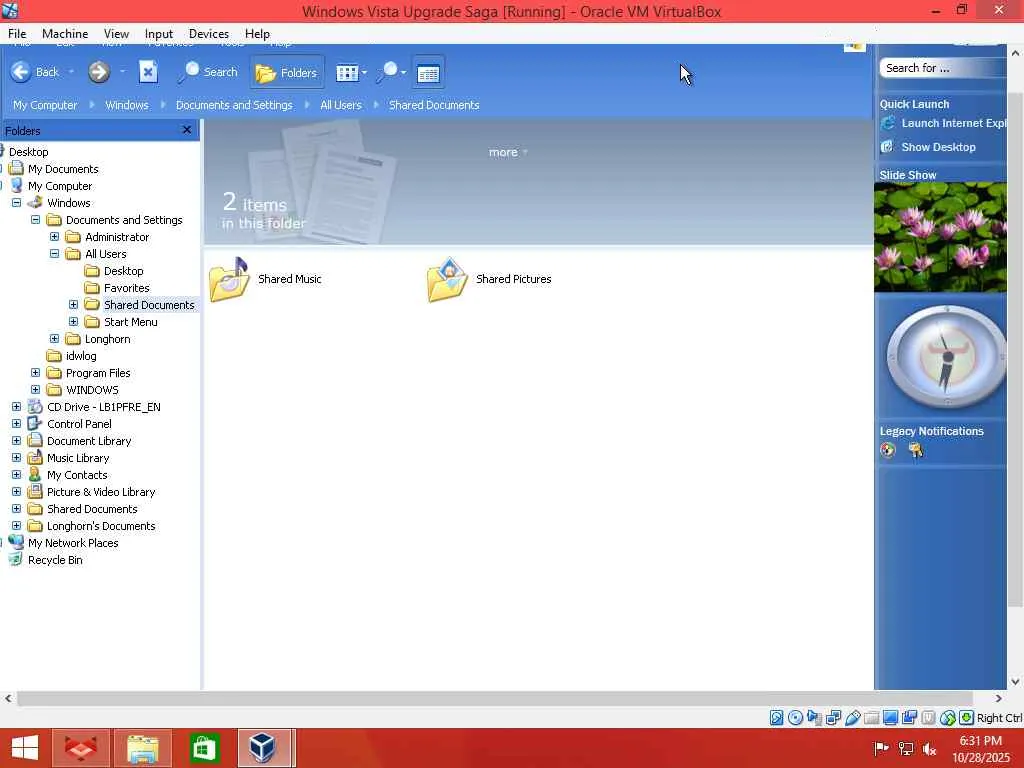Image resolution: width=1024 pixels, height=768 pixels.
Task: Collapse the Windows drive tree node
Action: (x=16, y=202)
